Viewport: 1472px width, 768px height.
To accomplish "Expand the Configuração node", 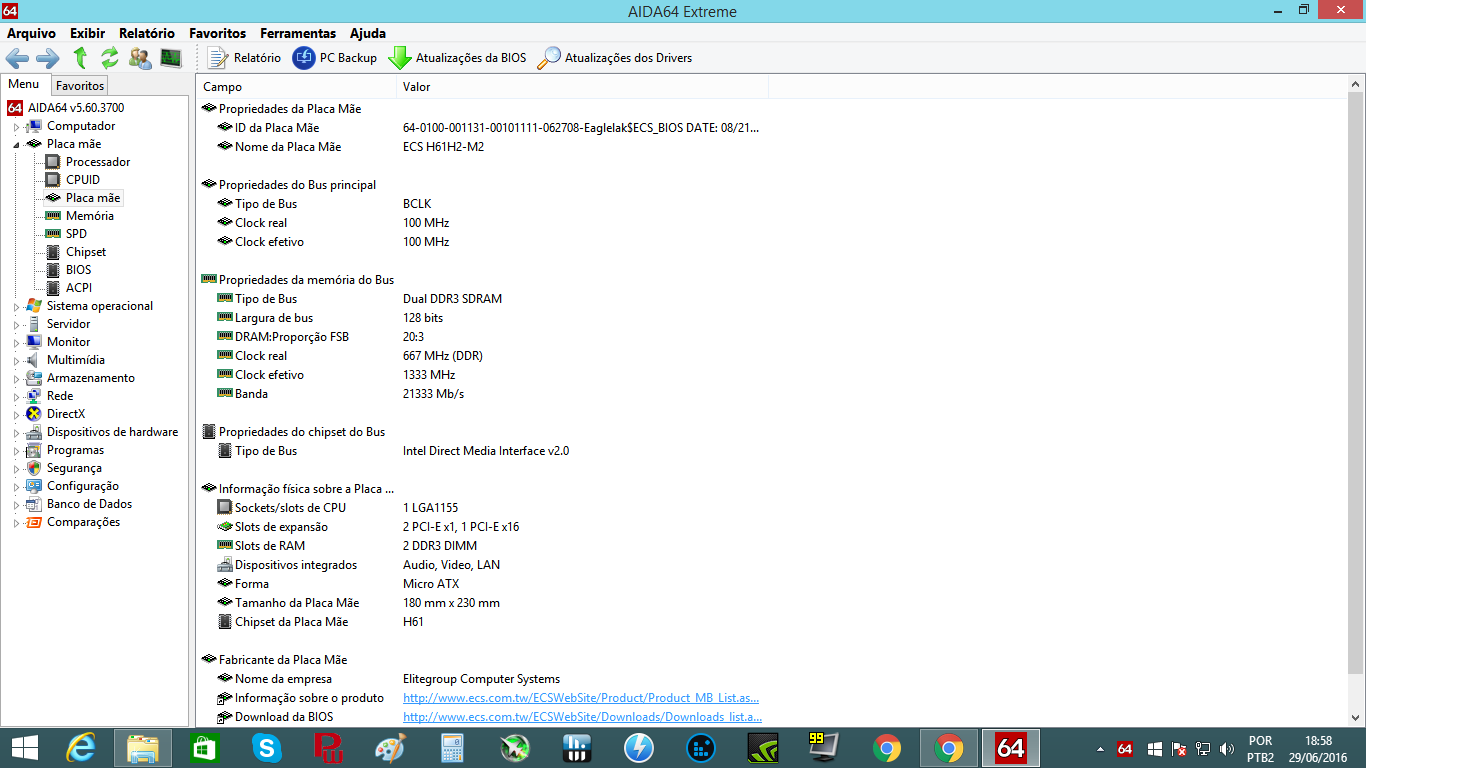I will (x=16, y=487).
